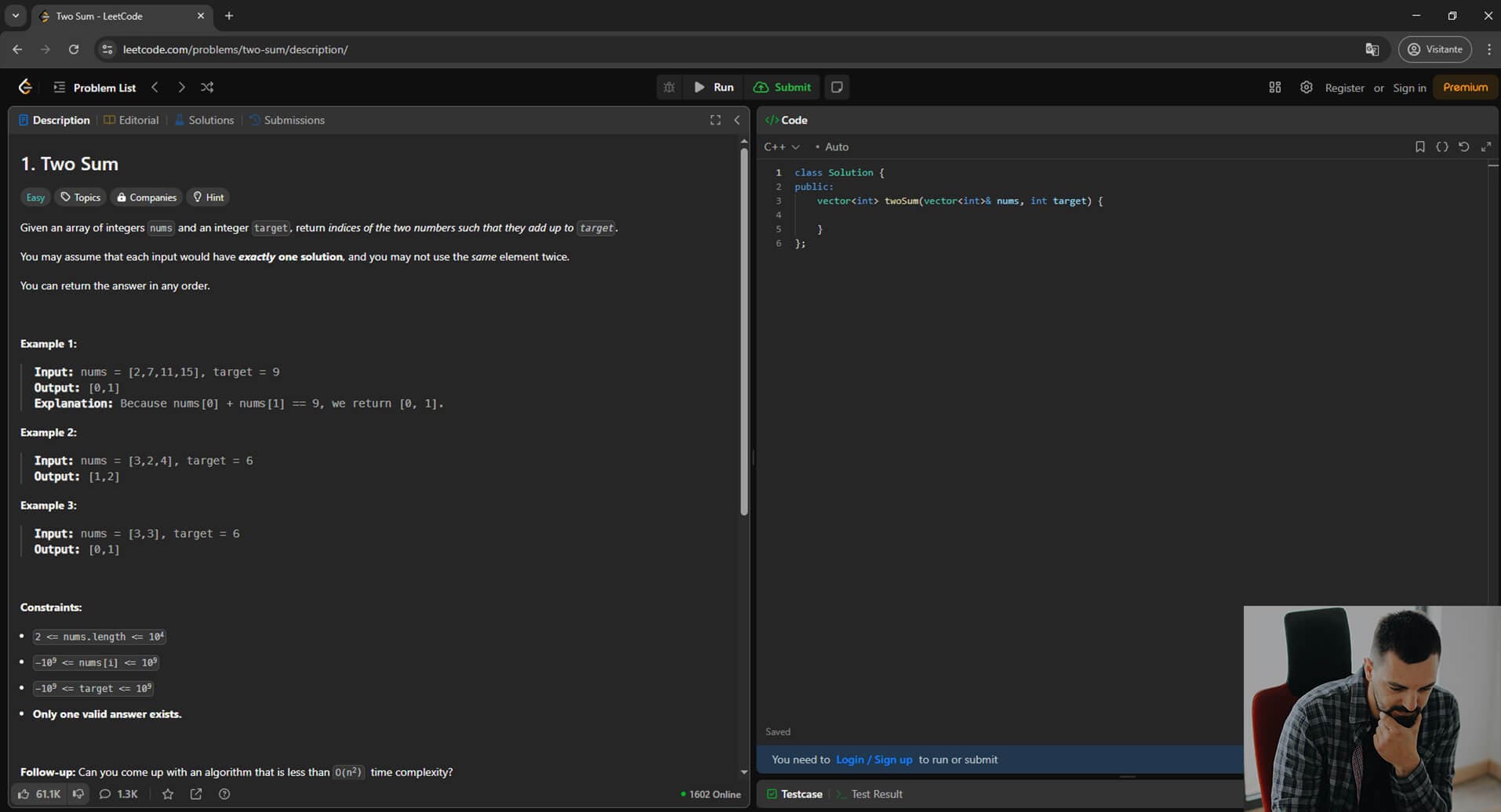1501x812 pixels.
Task: Go forward in browser
Action: 45,49
